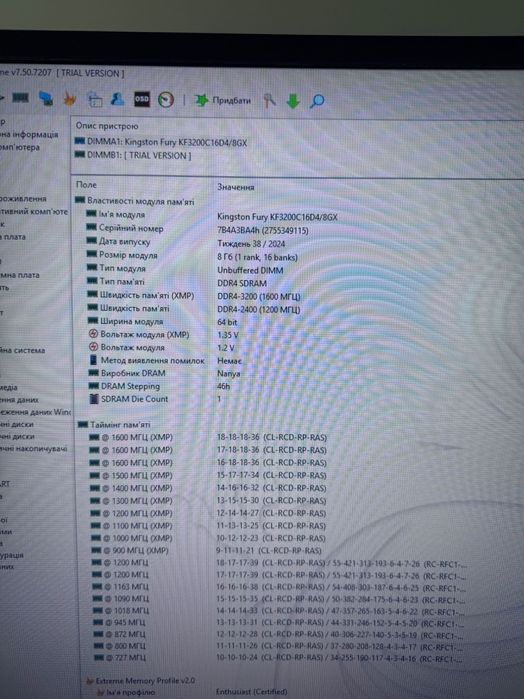Select the Швидкість пам'яті (XMP) row
The image size is (524, 699).
coord(193,296)
